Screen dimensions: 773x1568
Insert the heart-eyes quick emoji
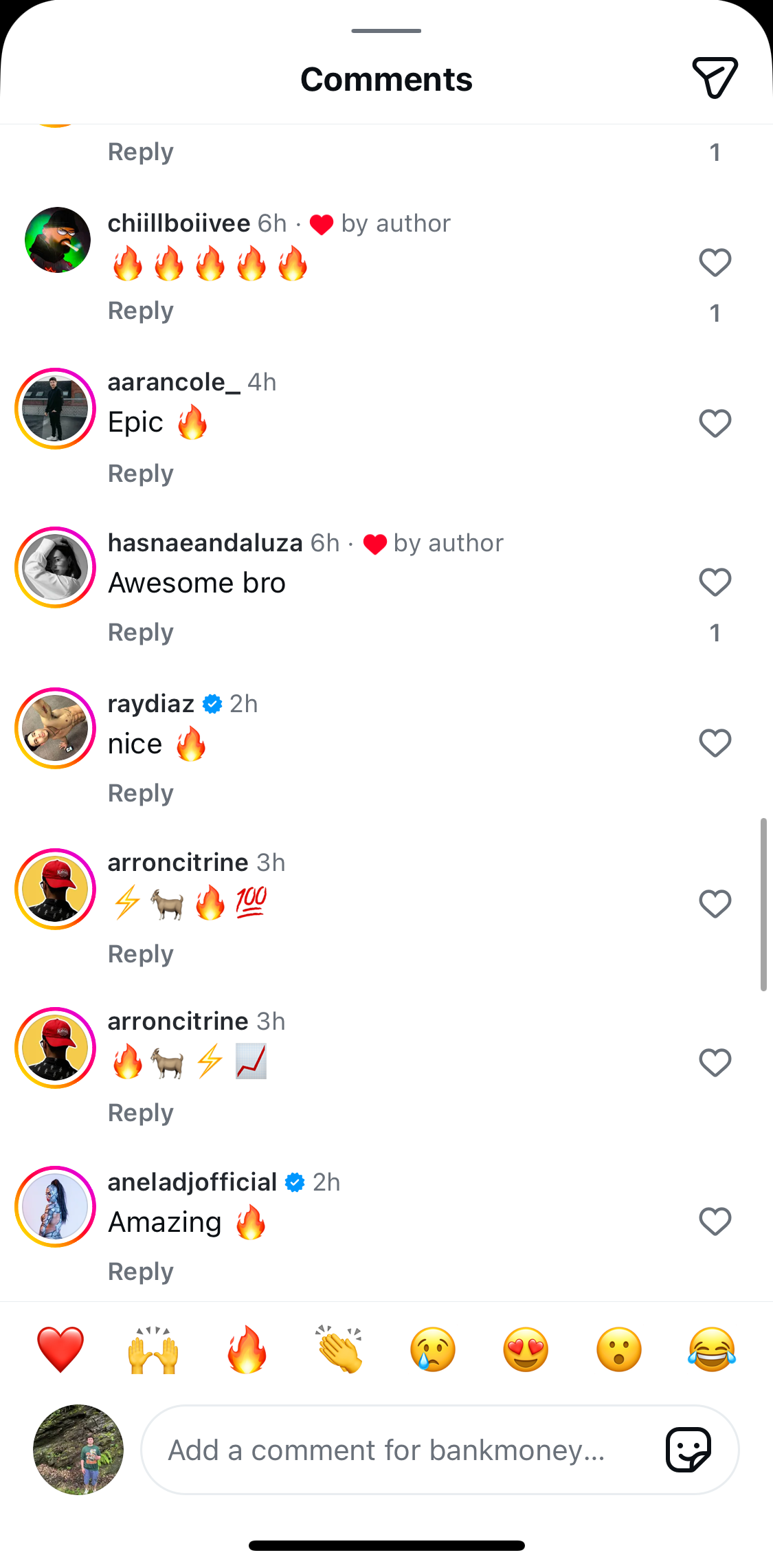pos(526,1349)
